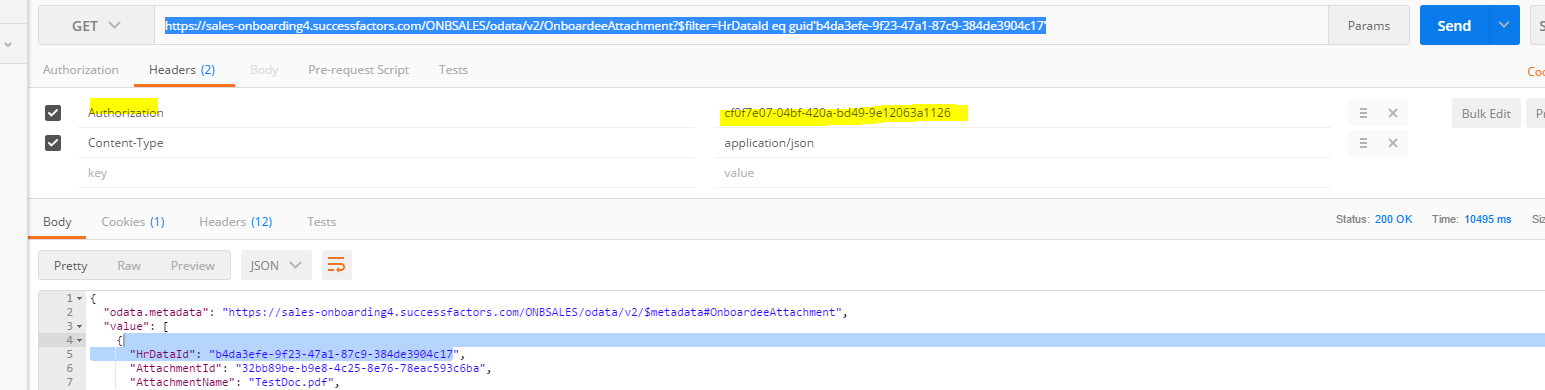1545x390 pixels.
Task: Click the Content-Type key cell
Action: click(x=386, y=143)
